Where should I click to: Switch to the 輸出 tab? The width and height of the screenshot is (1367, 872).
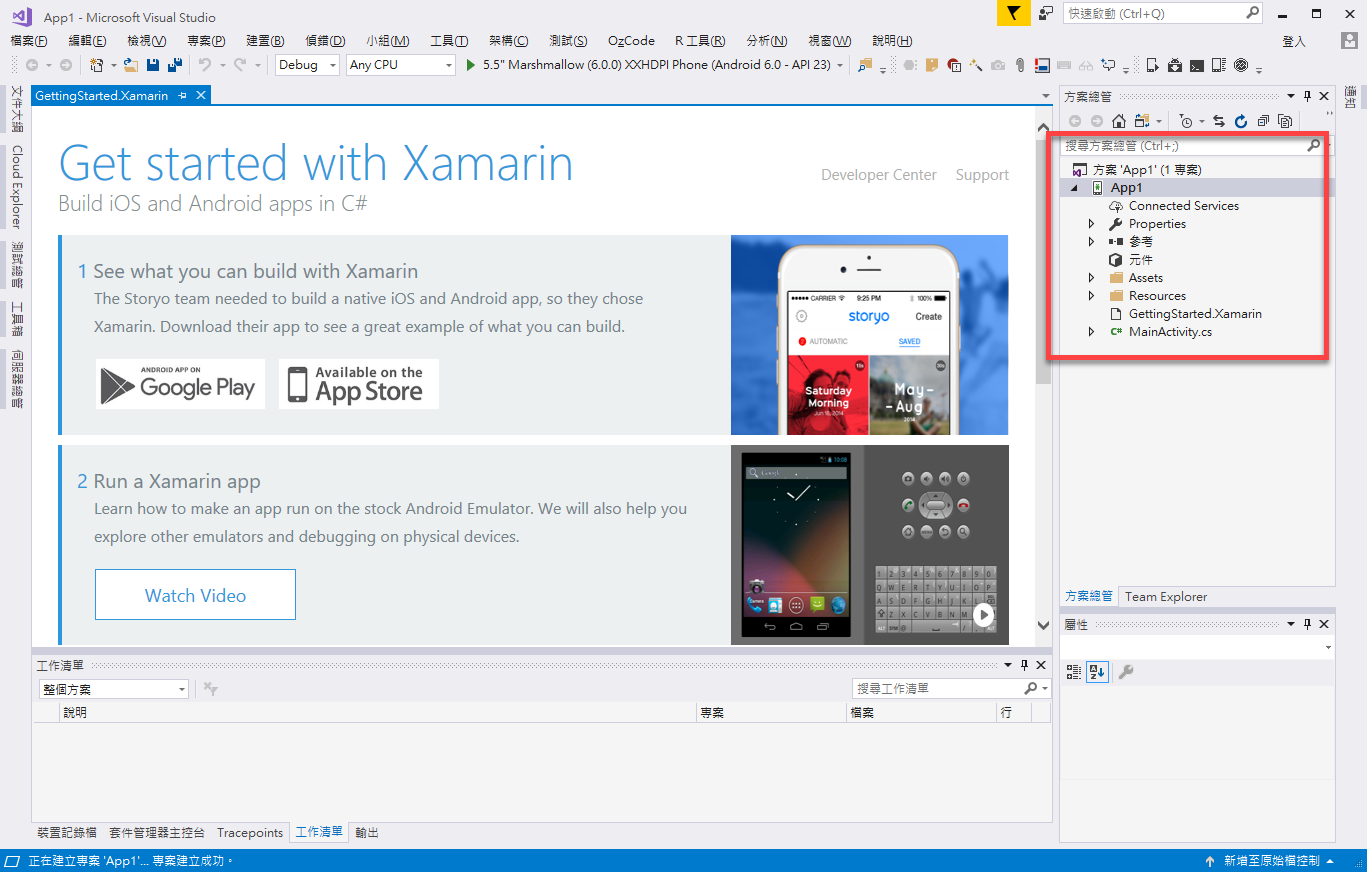click(366, 833)
